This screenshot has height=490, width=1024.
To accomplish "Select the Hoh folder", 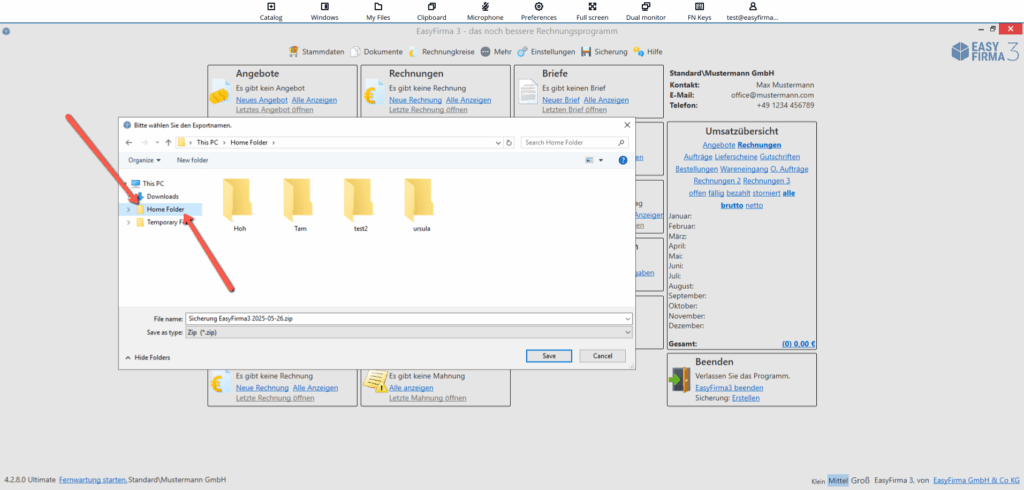I will [x=239, y=204].
